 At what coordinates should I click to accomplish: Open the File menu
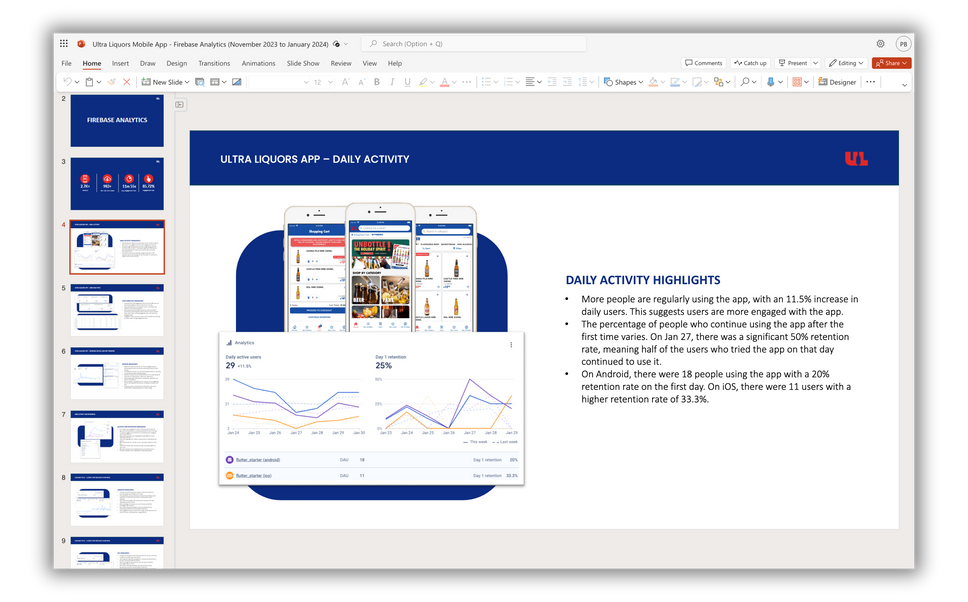tap(66, 63)
